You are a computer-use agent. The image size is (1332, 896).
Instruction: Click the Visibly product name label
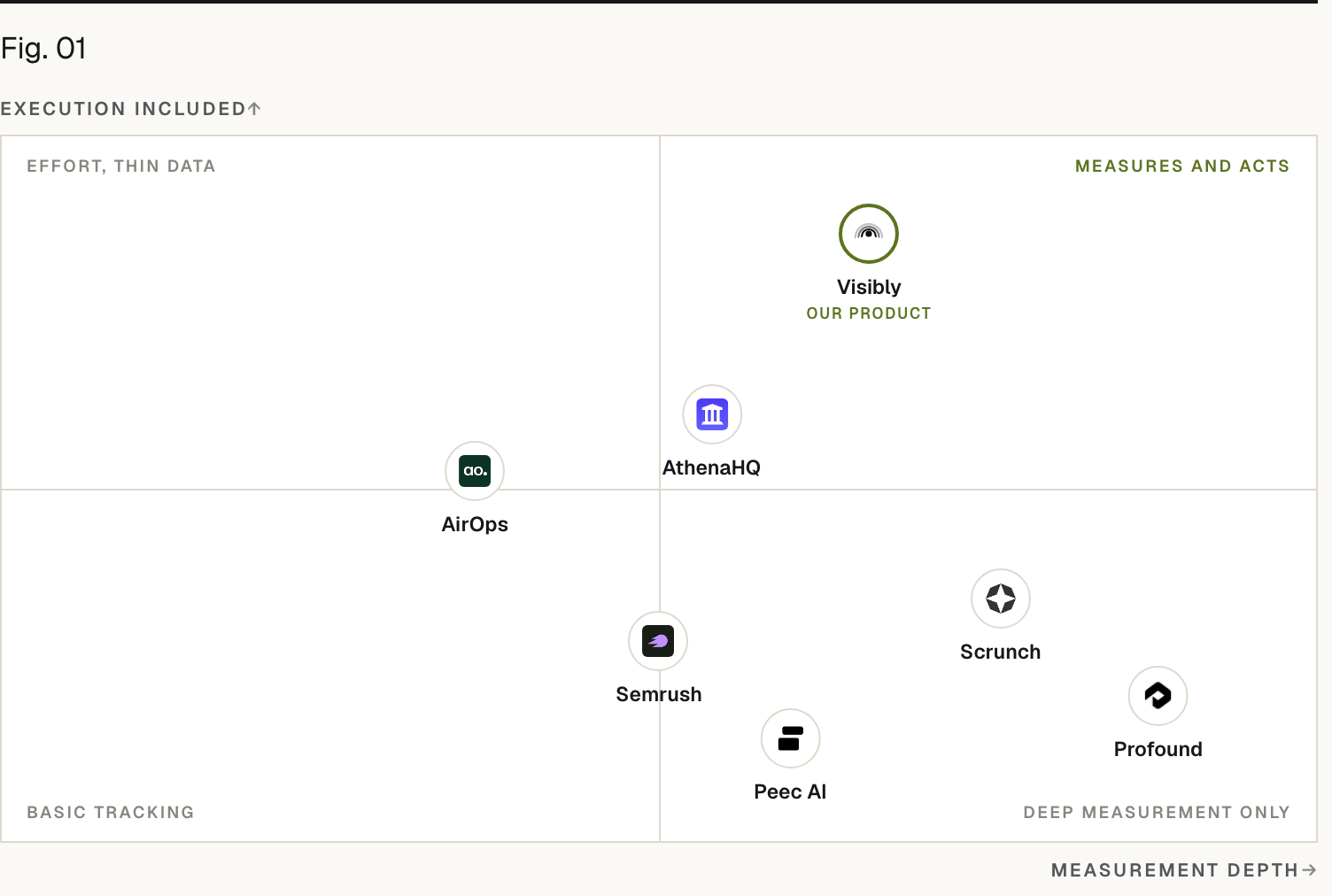pyautogui.click(x=869, y=287)
